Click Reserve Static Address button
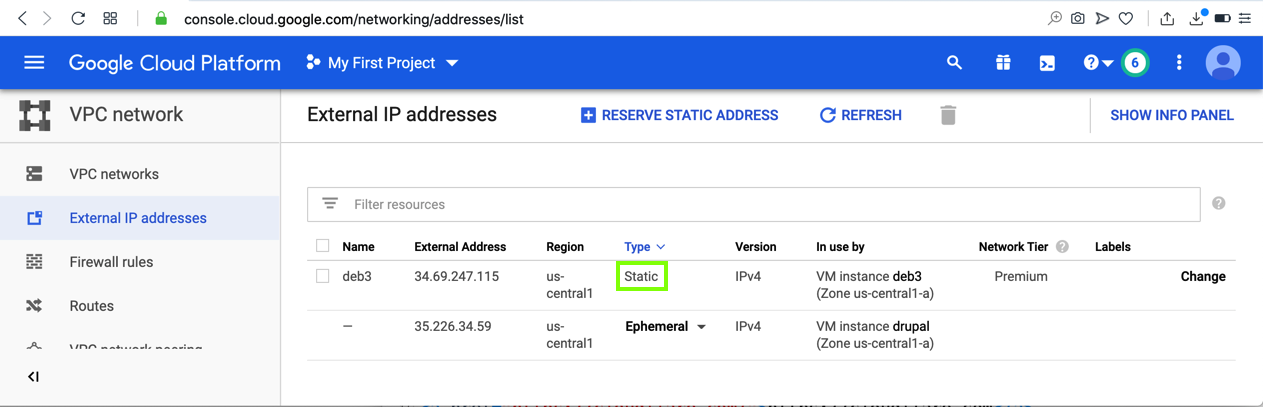 [679, 115]
